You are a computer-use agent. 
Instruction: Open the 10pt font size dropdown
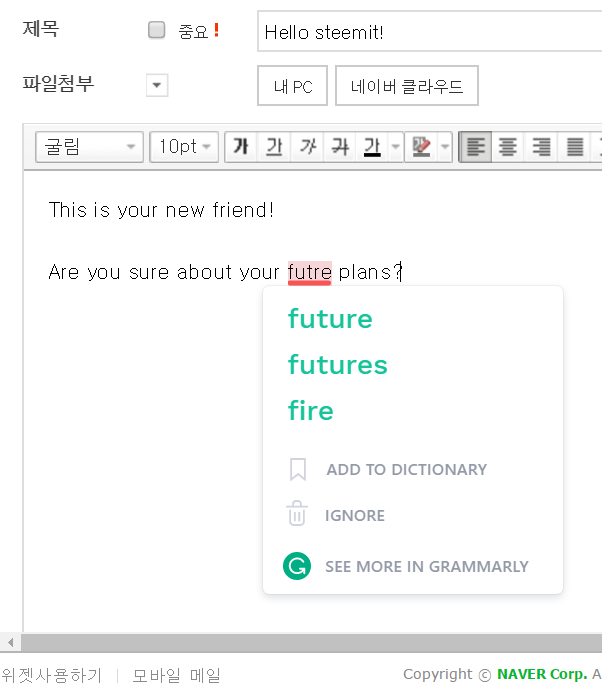pos(184,147)
